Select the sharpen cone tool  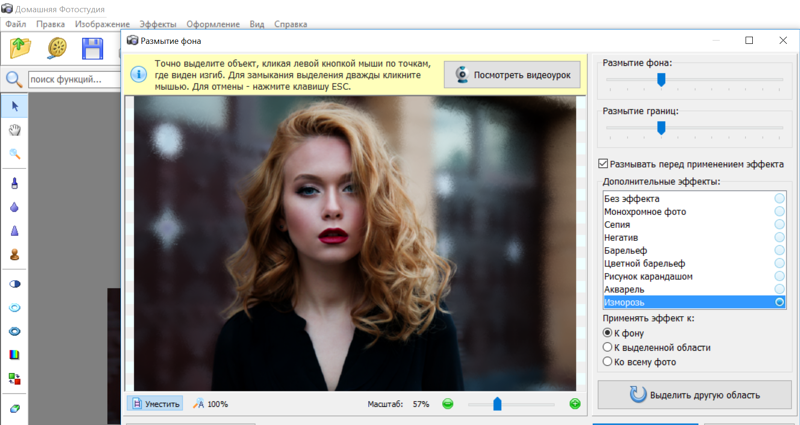tap(15, 231)
